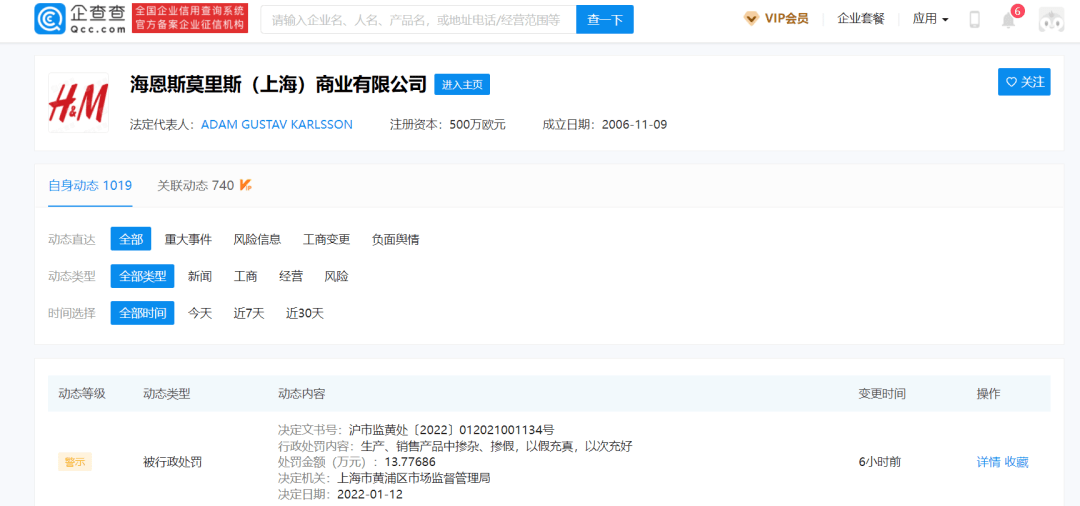Screen dimensions: 1080x506
Task: Open the mobile phone app icon
Action: point(974,19)
